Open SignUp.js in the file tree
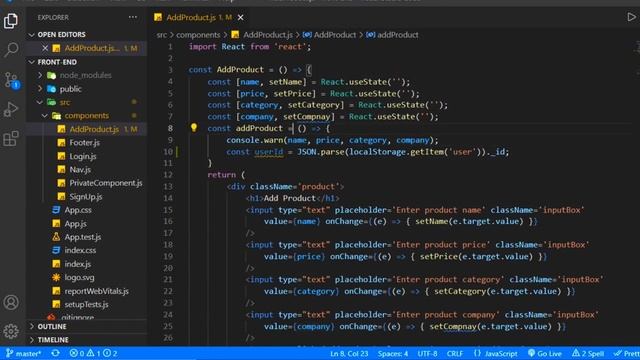The width and height of the screenshot is (640, 360). click(x=85, y=197)
